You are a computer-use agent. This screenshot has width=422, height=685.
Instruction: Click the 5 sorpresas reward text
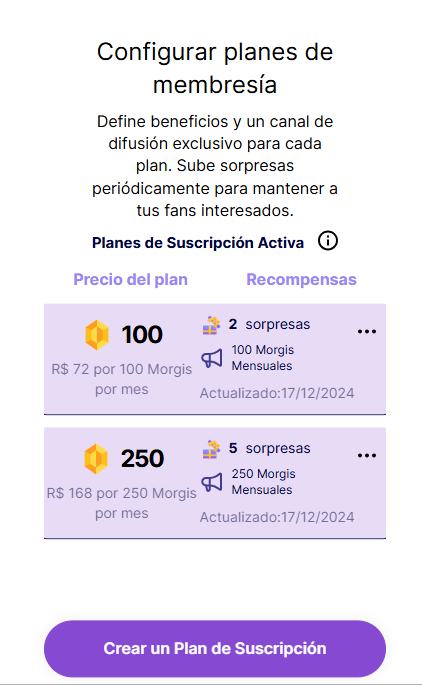pyautogui.click(x=270, y=448)
